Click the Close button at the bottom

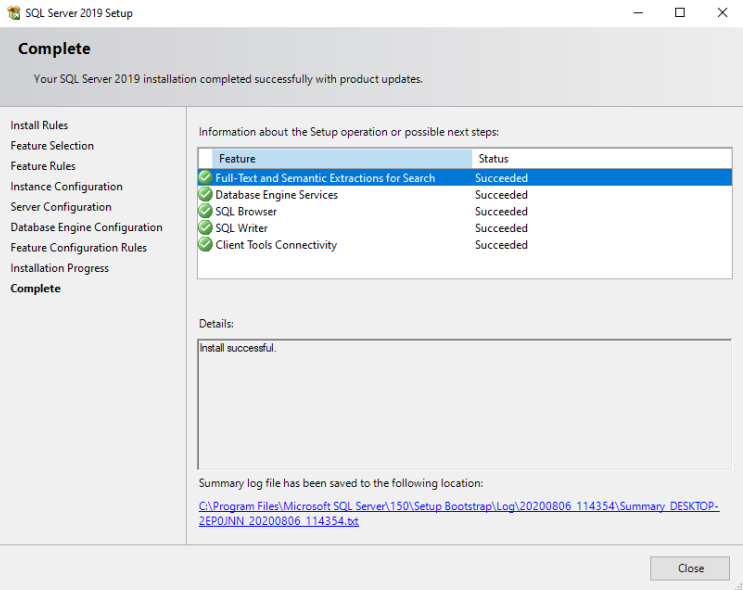click(x=689, y=568)
